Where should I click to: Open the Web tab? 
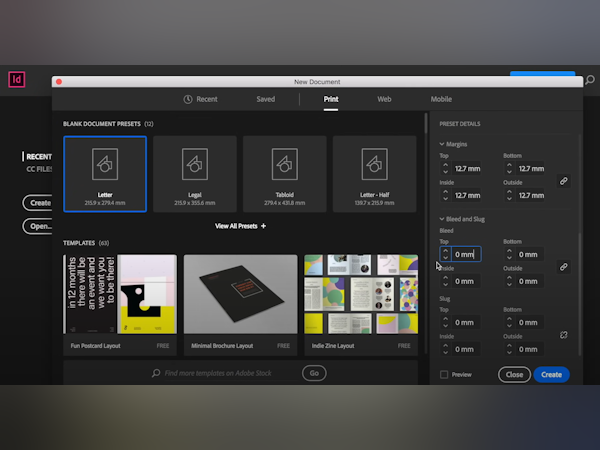[384, 99]
